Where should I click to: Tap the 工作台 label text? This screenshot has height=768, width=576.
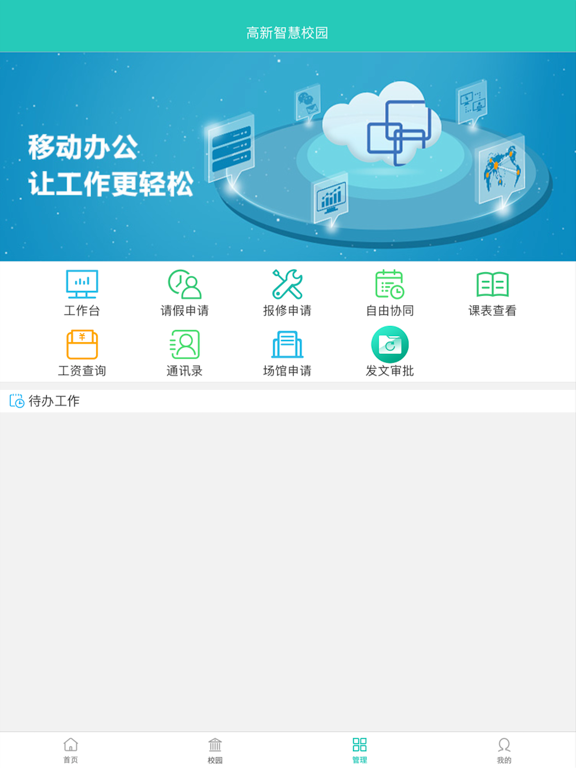[x=82, y=311]
